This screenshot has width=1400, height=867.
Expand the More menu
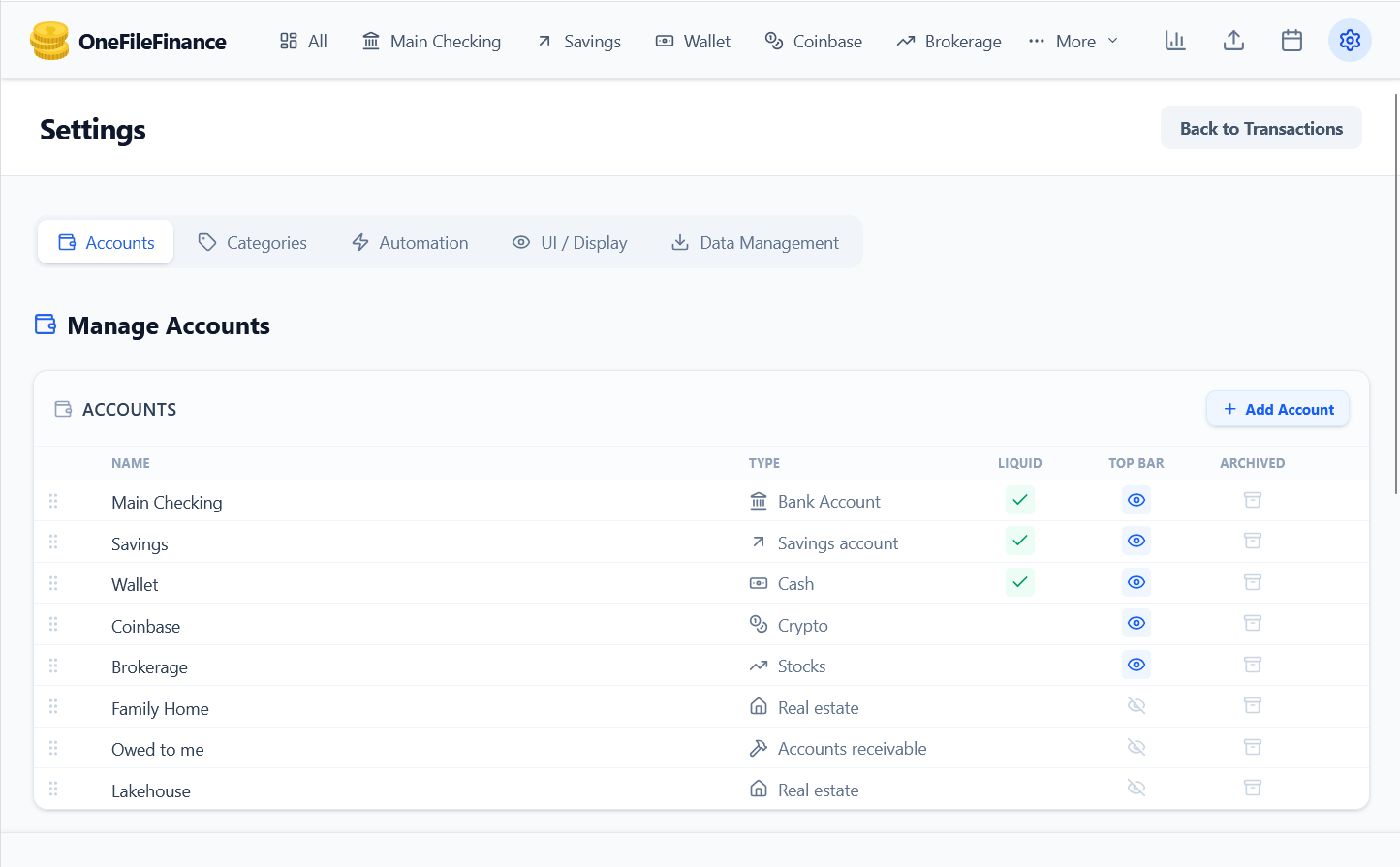(x=1073, y=41)
